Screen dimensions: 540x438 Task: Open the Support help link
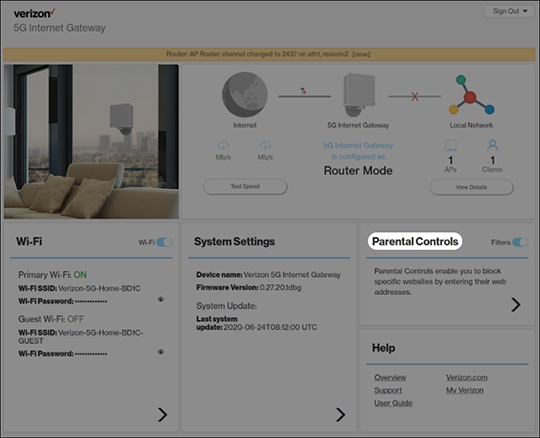(388, 390)
